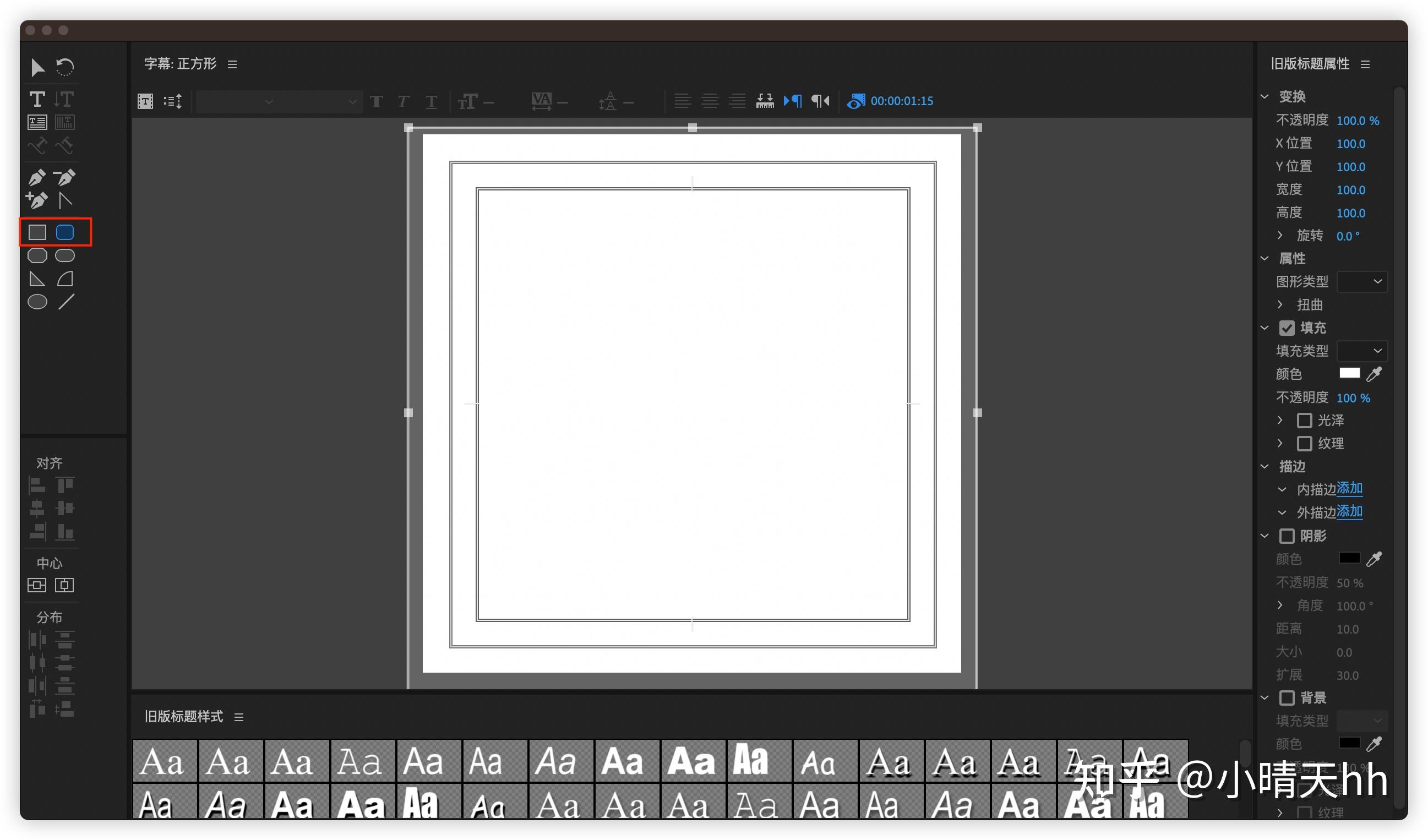Select the horizontal Type tool
This screenshot has height=840, width=1428.
point(37,99)
